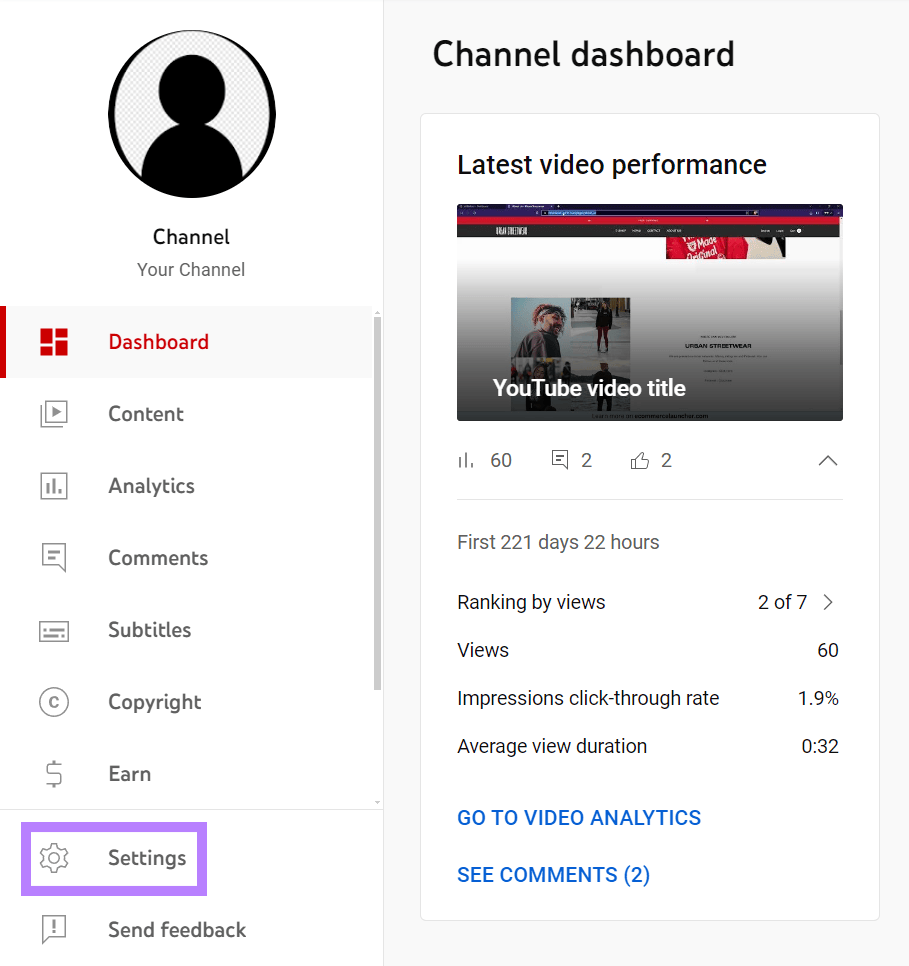The image size is (909, 966).
Task: Open Send feedback via its exclamation icon
Action: point(53,929)
